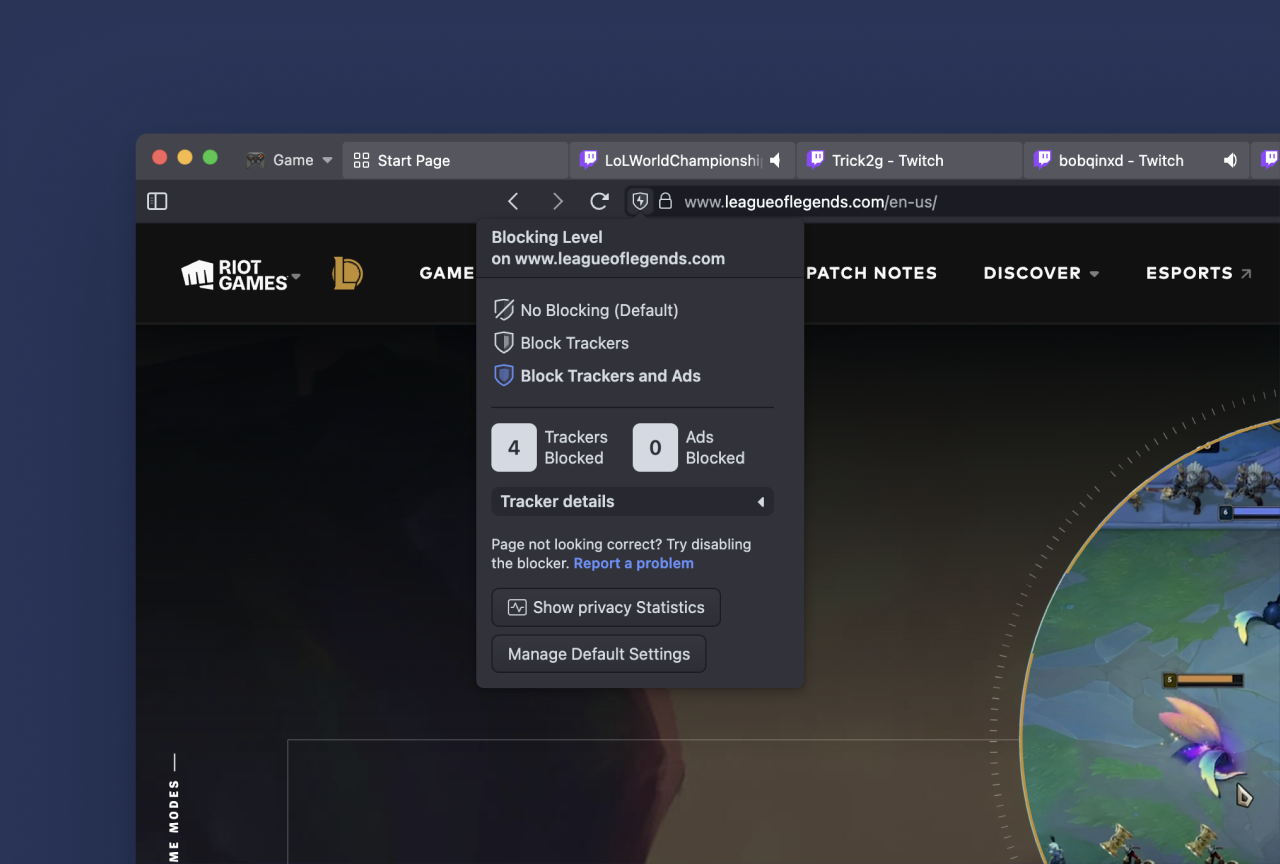Click Manage Default Settings button
This screenshot has width=1280, height=864.
[x=599, y=654]
